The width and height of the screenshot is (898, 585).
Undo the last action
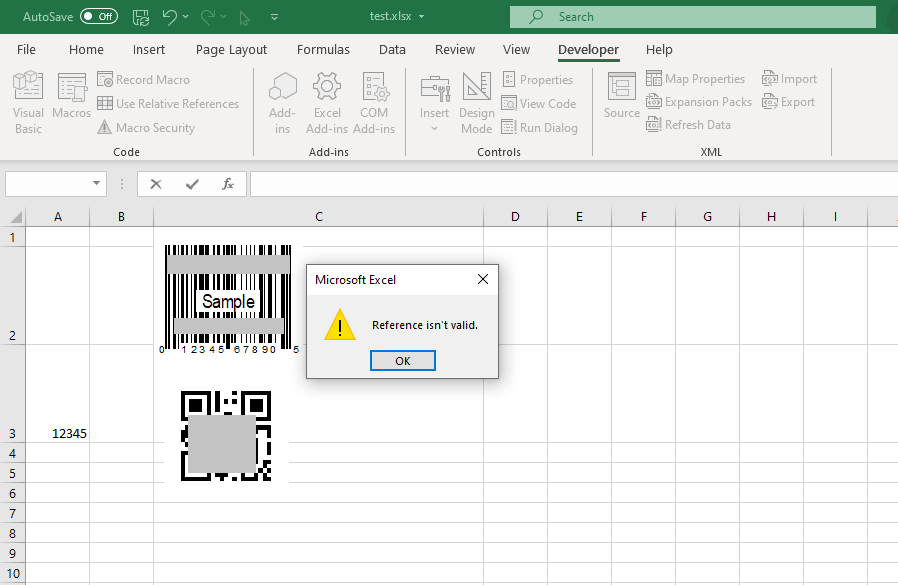point(169,17)
